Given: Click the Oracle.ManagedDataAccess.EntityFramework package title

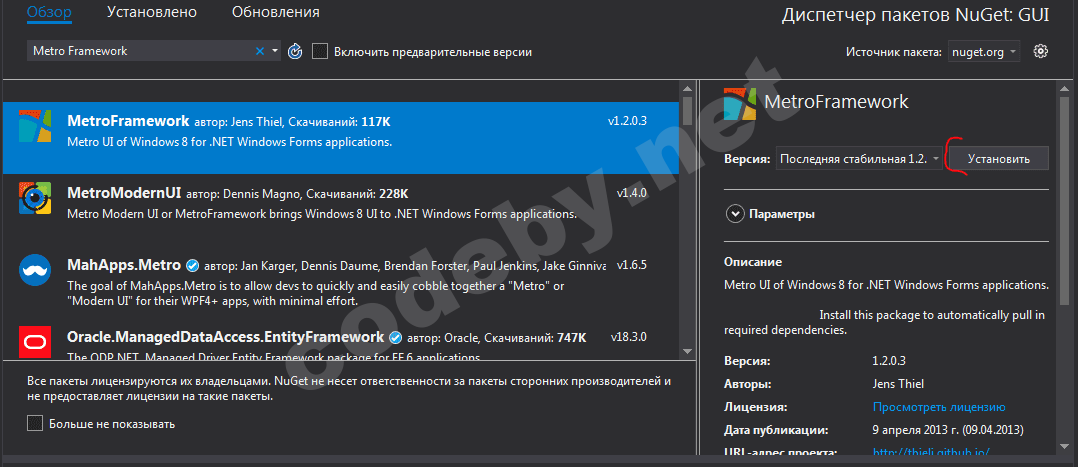Looking at the screenshot, I should [226, 338].
